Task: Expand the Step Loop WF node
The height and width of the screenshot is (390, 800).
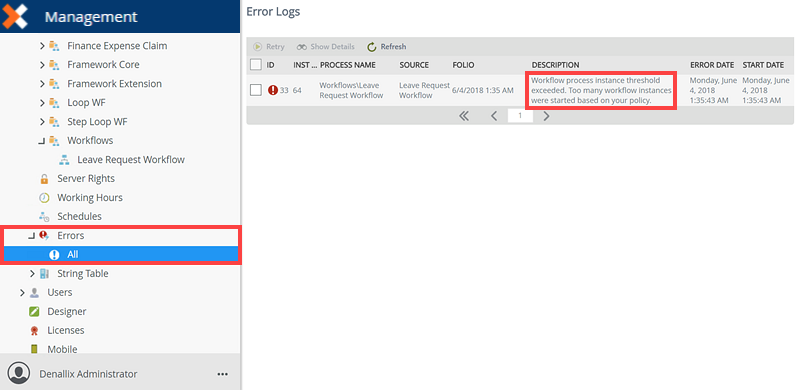Action: pos(42,122)
